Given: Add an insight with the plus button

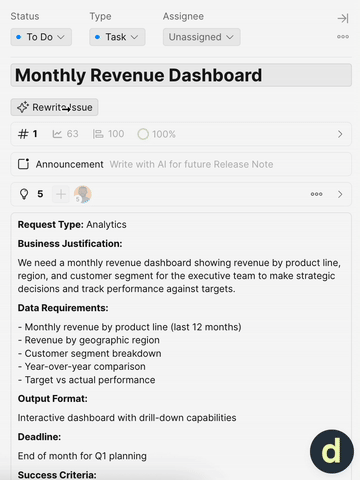Looking at the screenshot, I should (61, 194).
